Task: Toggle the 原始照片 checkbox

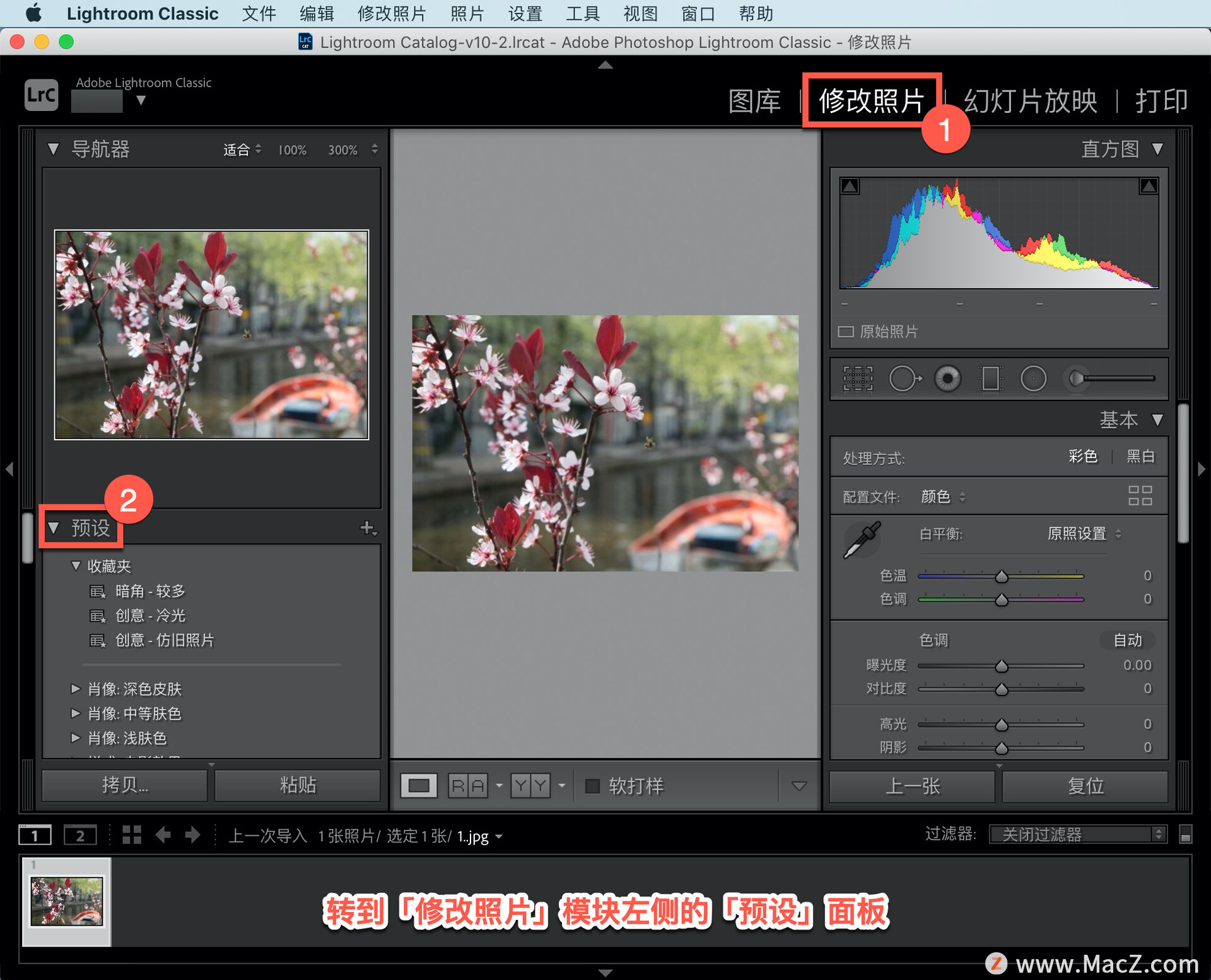Action: pos(846,332)
